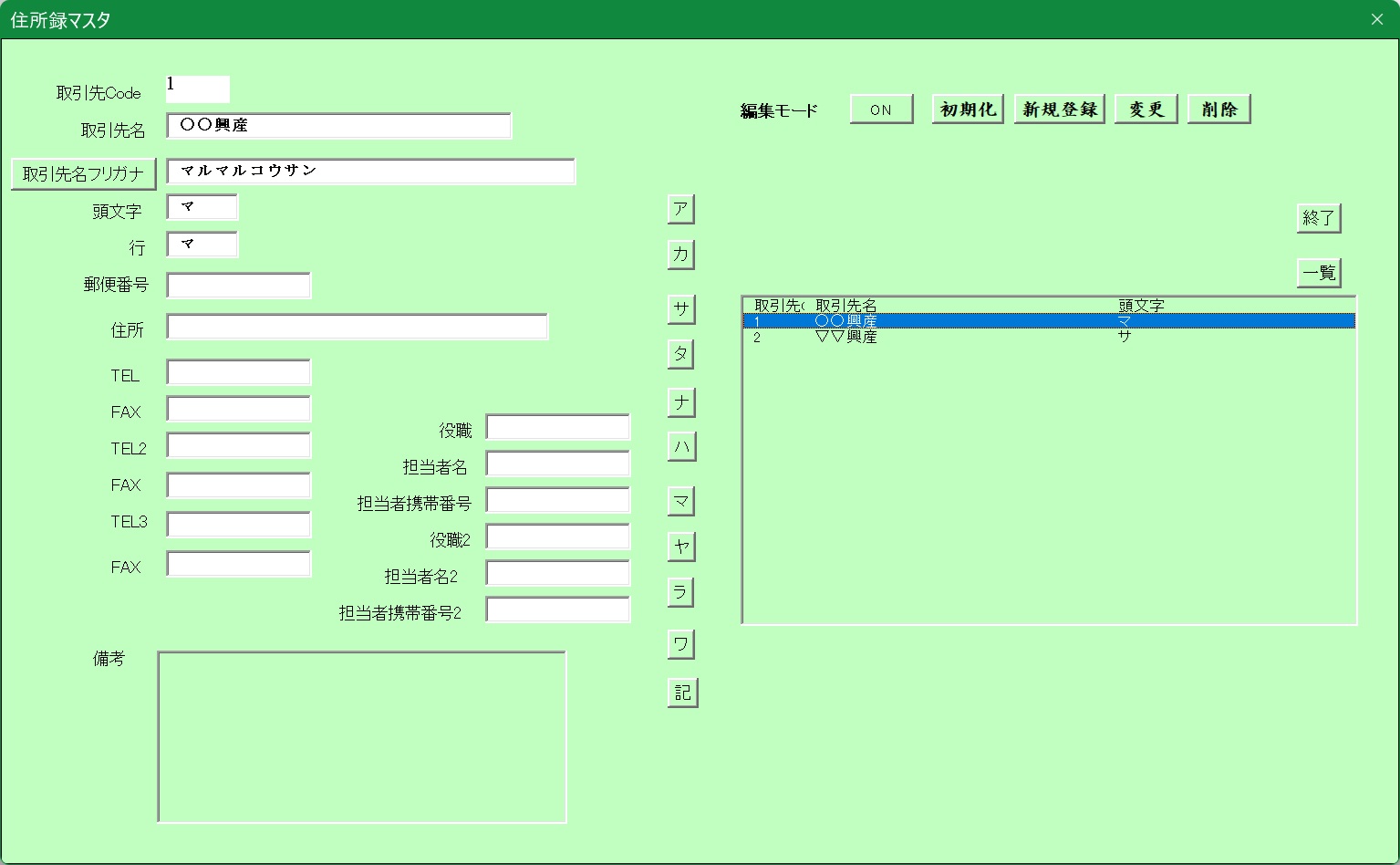
Task: Click the 担当者名 input field
Action: click(x=558, y=464)
